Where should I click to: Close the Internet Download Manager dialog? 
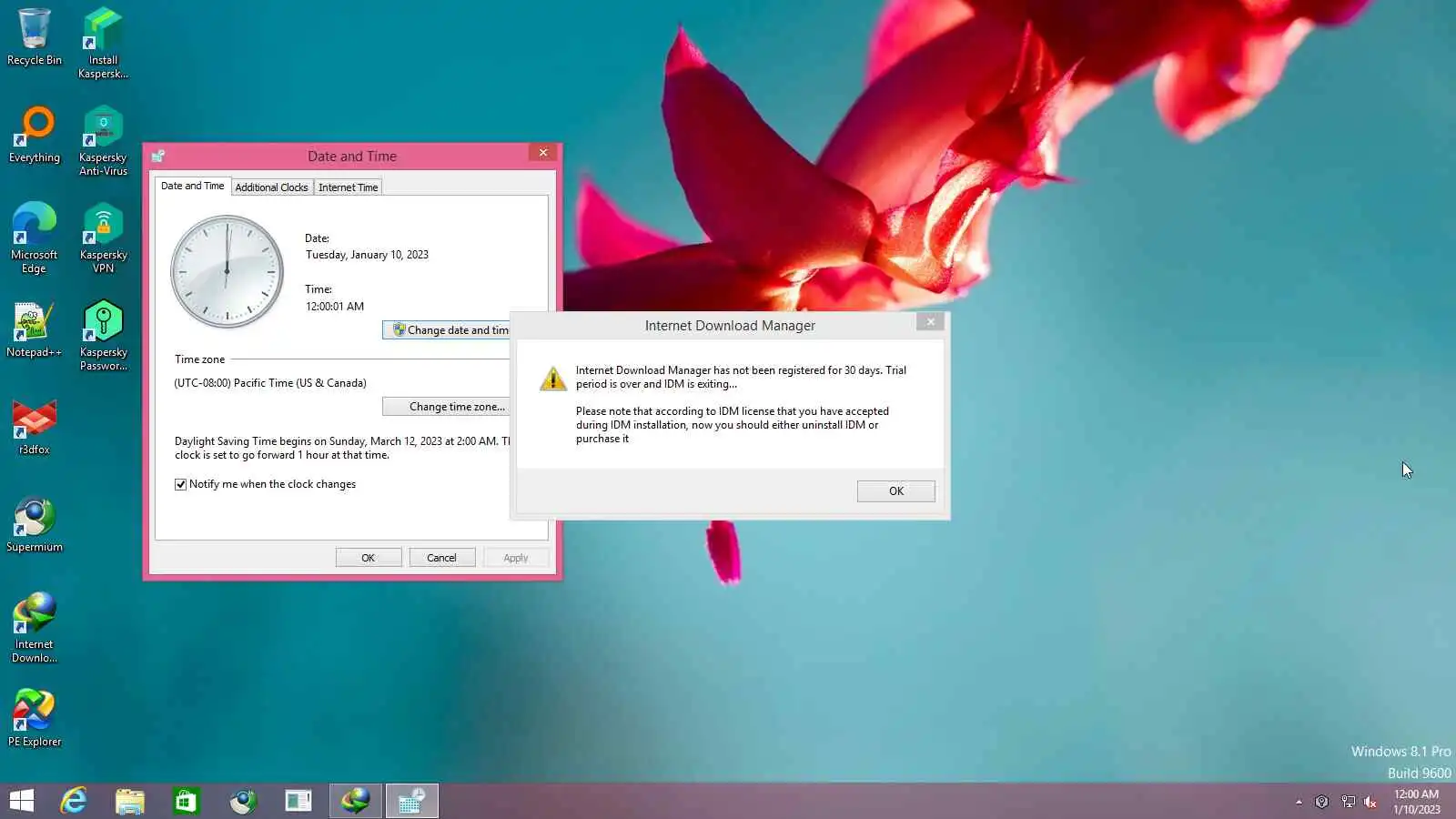tap(930, 321)
